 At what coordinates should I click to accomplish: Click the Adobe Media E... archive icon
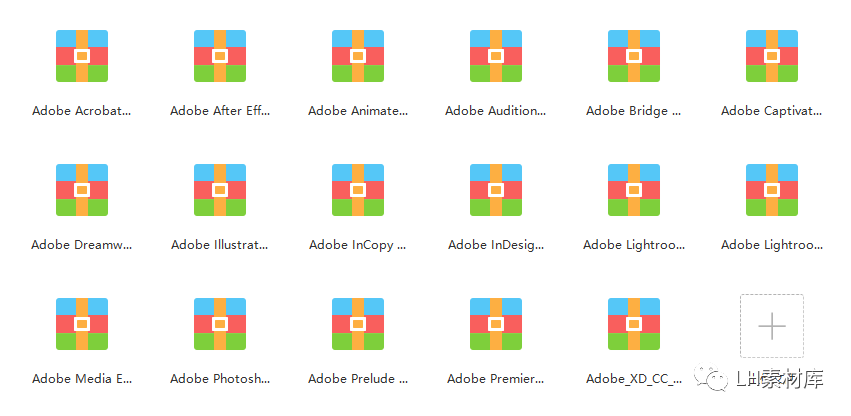click(x=82, y=324)
